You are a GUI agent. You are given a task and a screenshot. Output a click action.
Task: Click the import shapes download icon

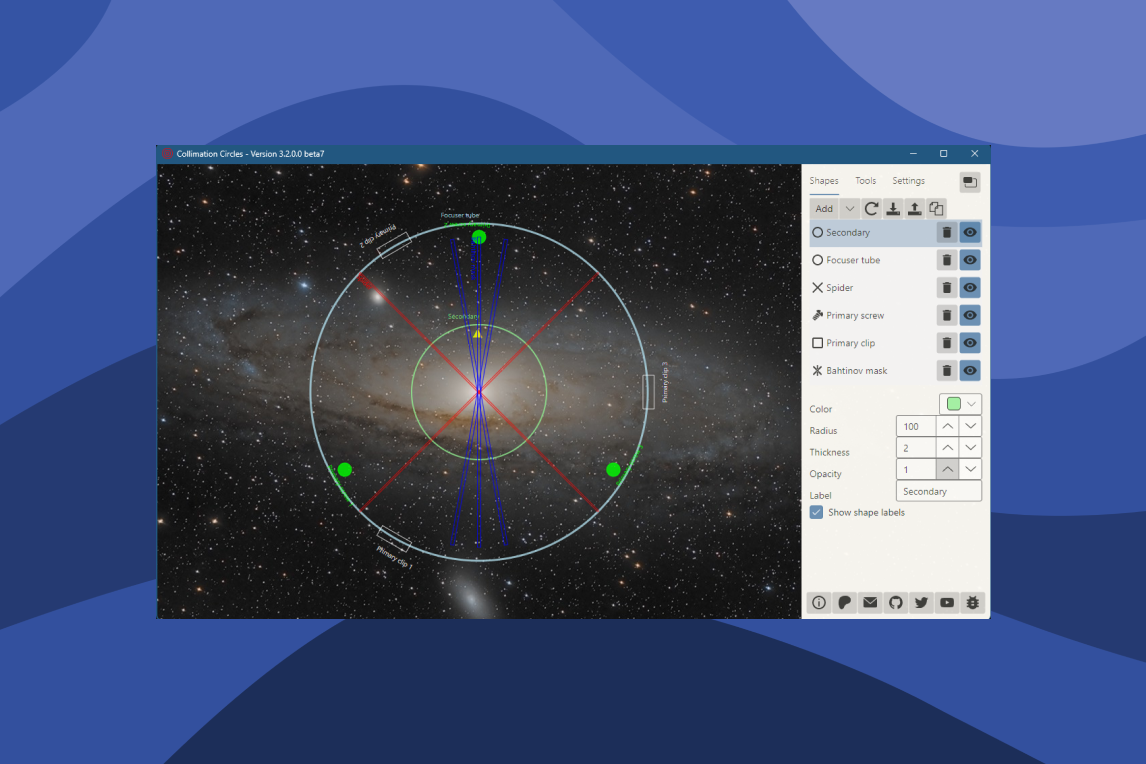[x=893, y=208]
